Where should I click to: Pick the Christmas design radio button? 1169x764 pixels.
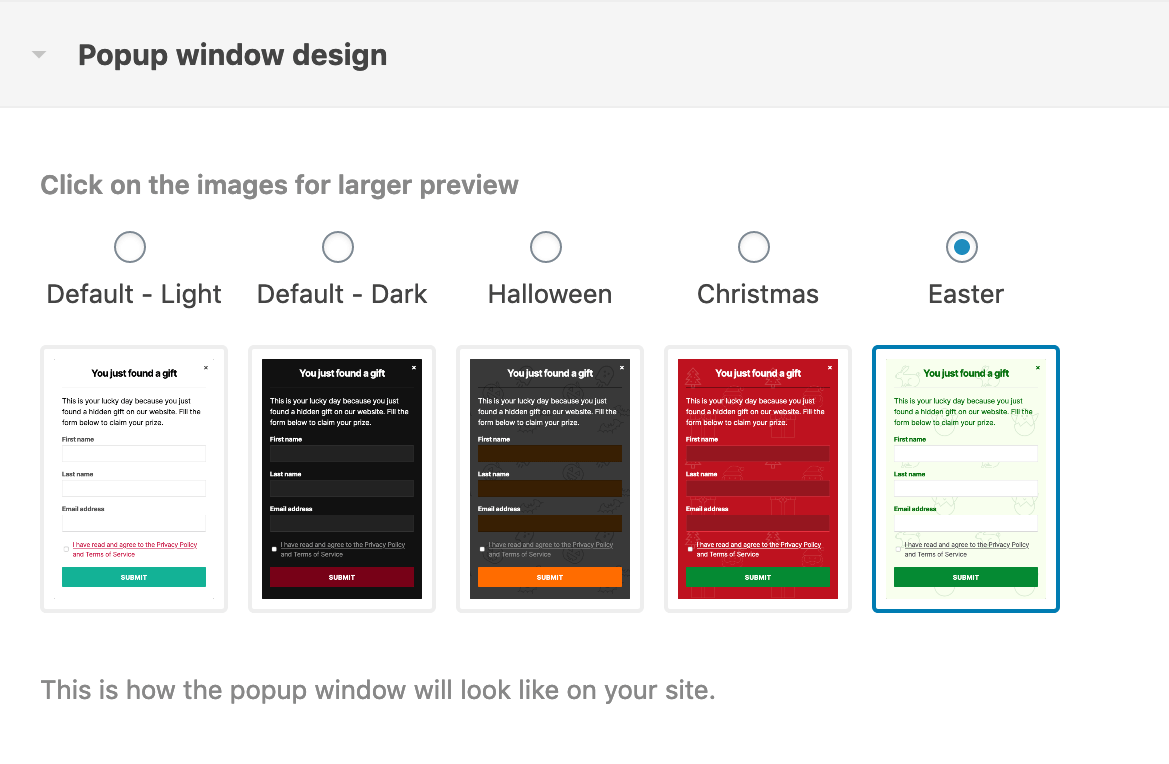754,247
